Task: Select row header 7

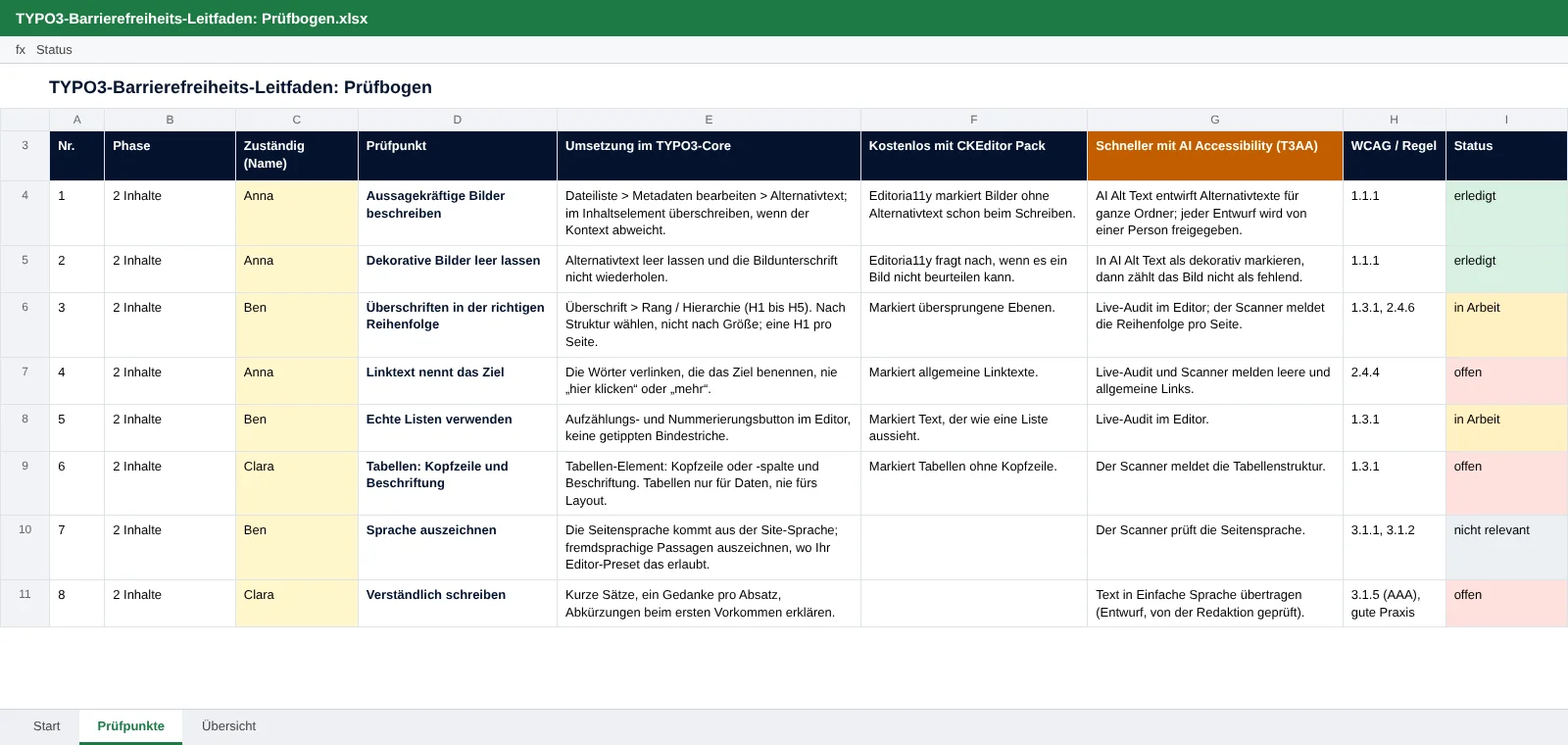Action: (x=24, y=380)
